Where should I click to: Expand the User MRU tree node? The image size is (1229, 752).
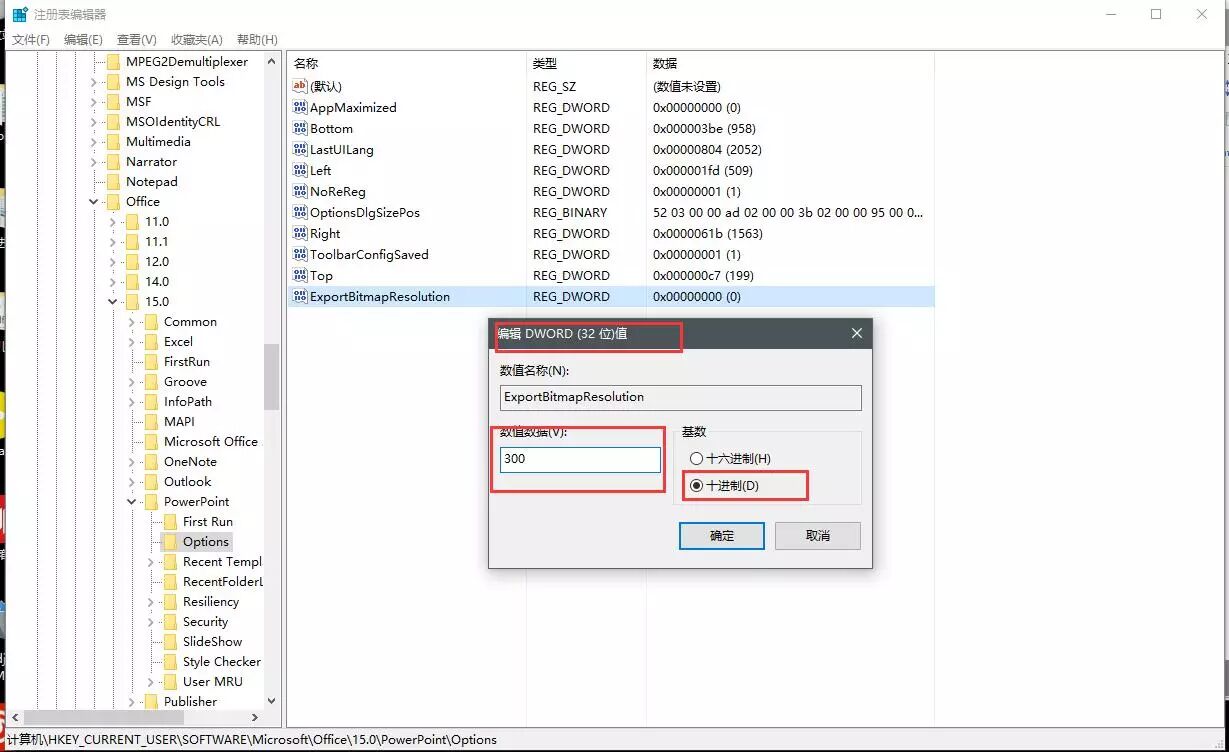click(x=151, y=681)
